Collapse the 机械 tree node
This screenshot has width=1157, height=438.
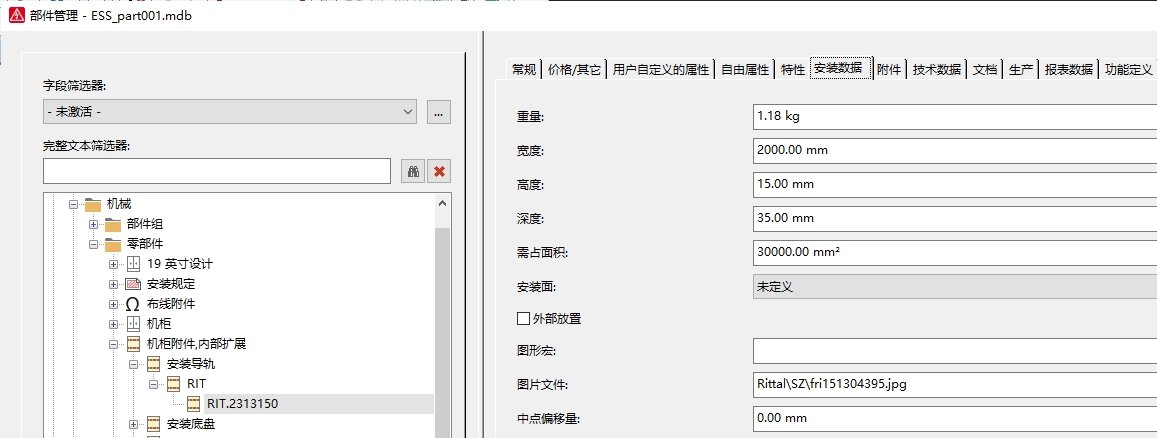pyautogui.click(x=73, y=204)
